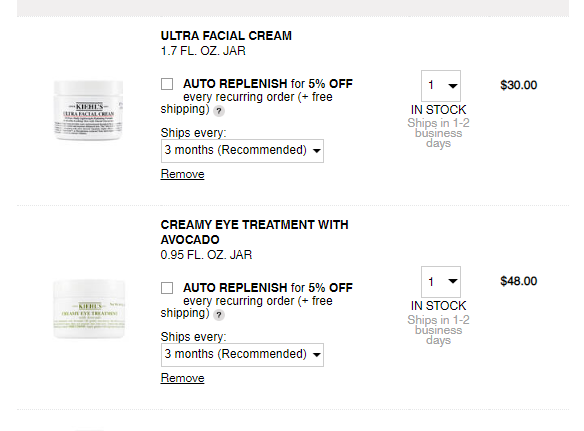Enable Auto Replenish for Creamy Eye Treatment

point(167,288)
